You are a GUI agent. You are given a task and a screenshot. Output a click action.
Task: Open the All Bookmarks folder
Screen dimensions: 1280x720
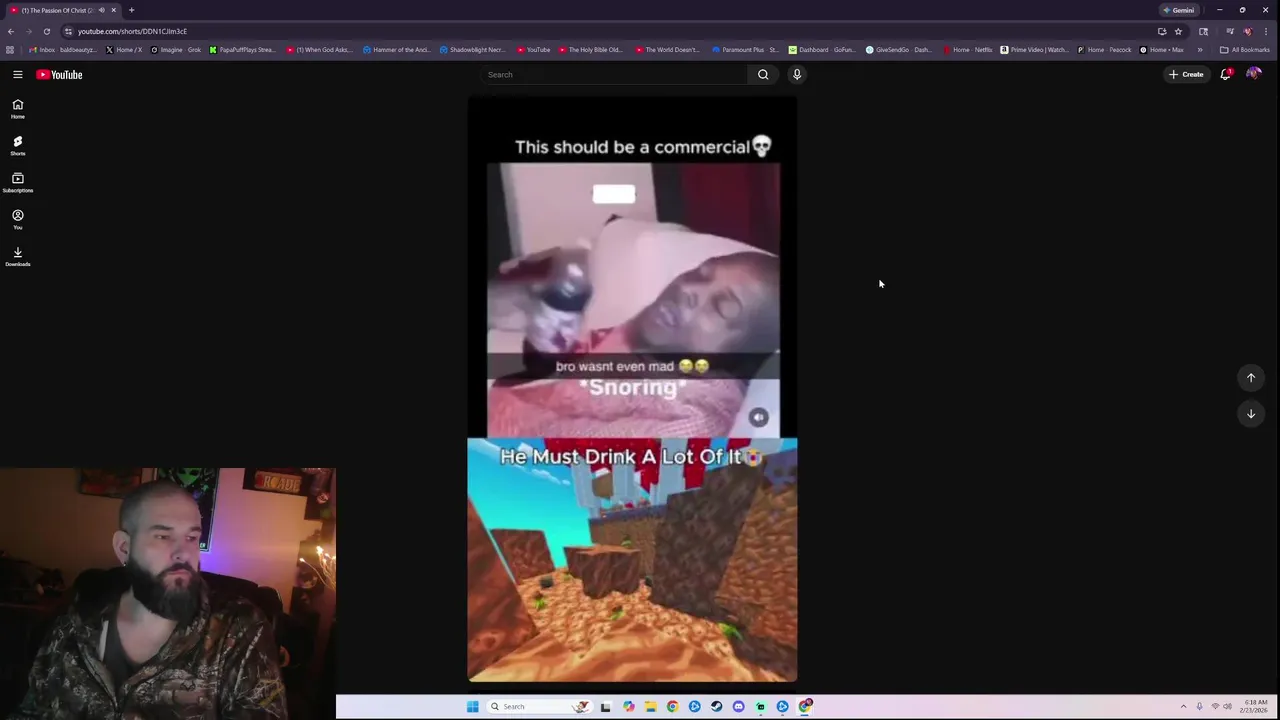1245,50
